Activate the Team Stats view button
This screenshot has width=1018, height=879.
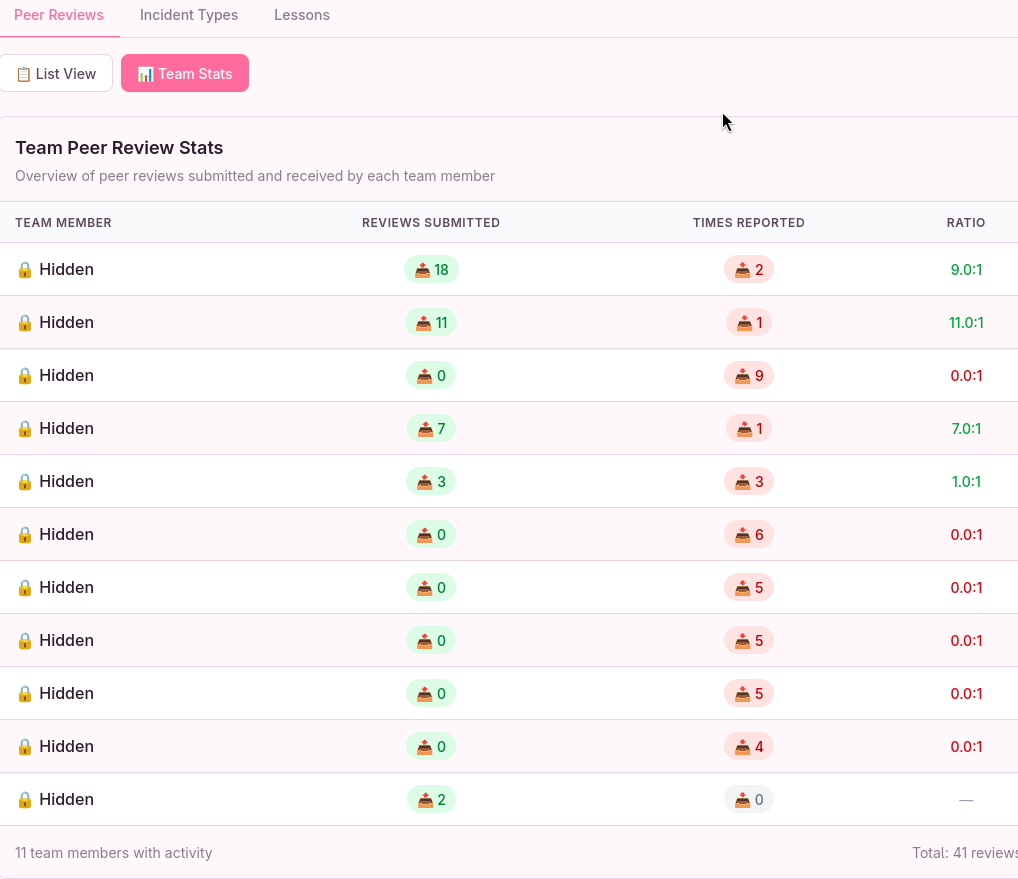coord(185,73)
